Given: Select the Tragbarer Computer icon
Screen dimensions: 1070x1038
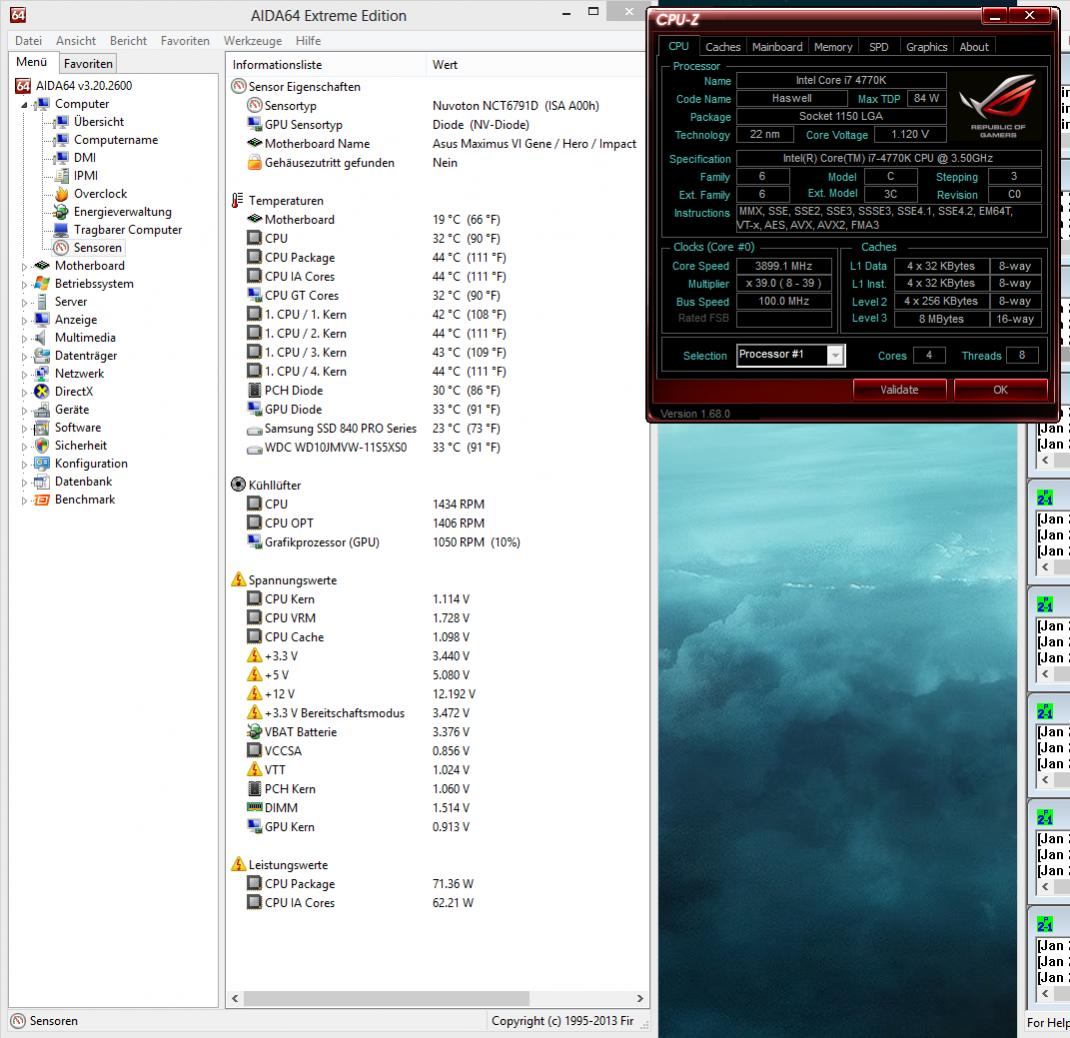Looking at the screenshot, I should pos(62,230).
